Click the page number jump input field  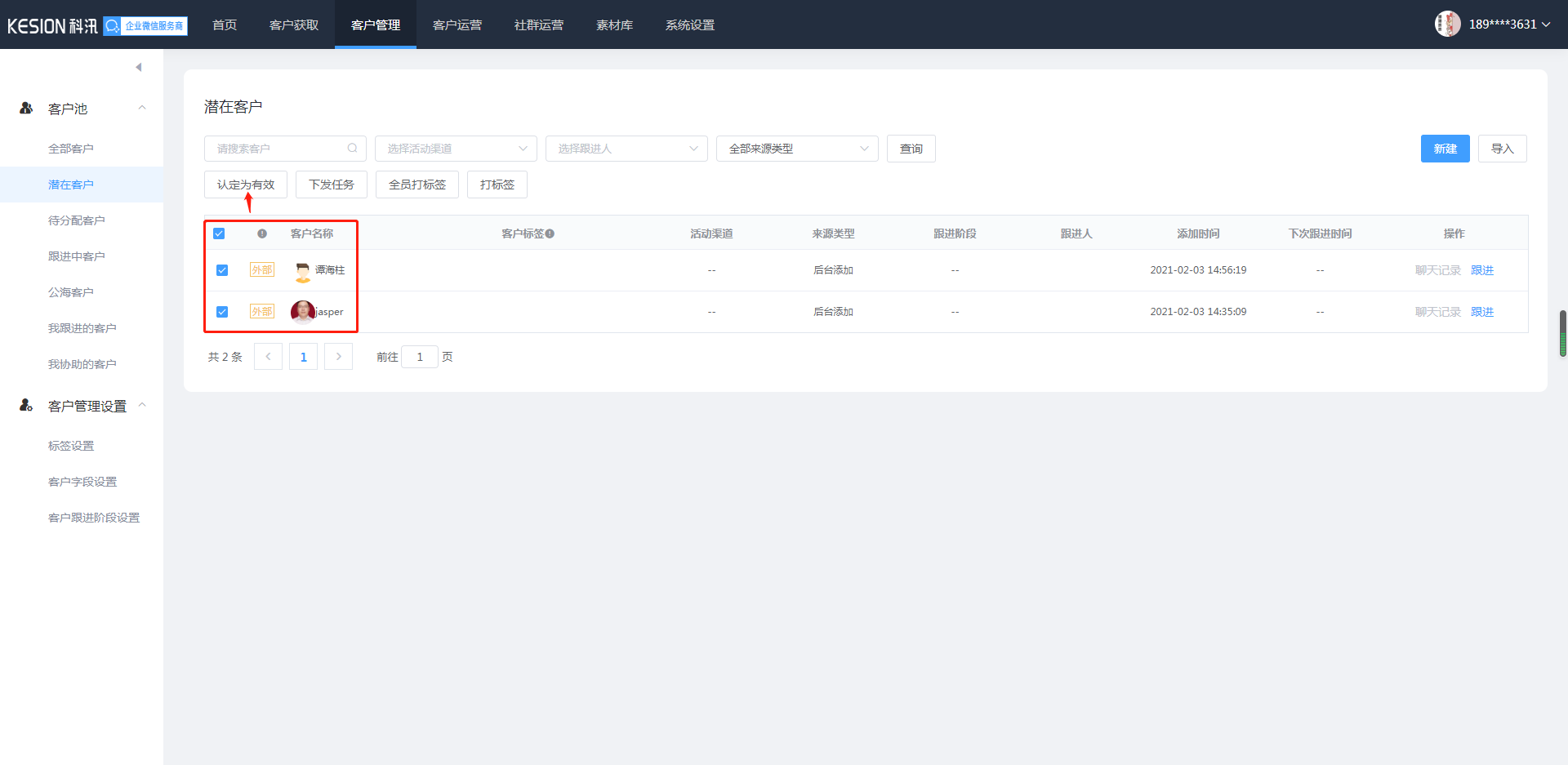(420, 357)
